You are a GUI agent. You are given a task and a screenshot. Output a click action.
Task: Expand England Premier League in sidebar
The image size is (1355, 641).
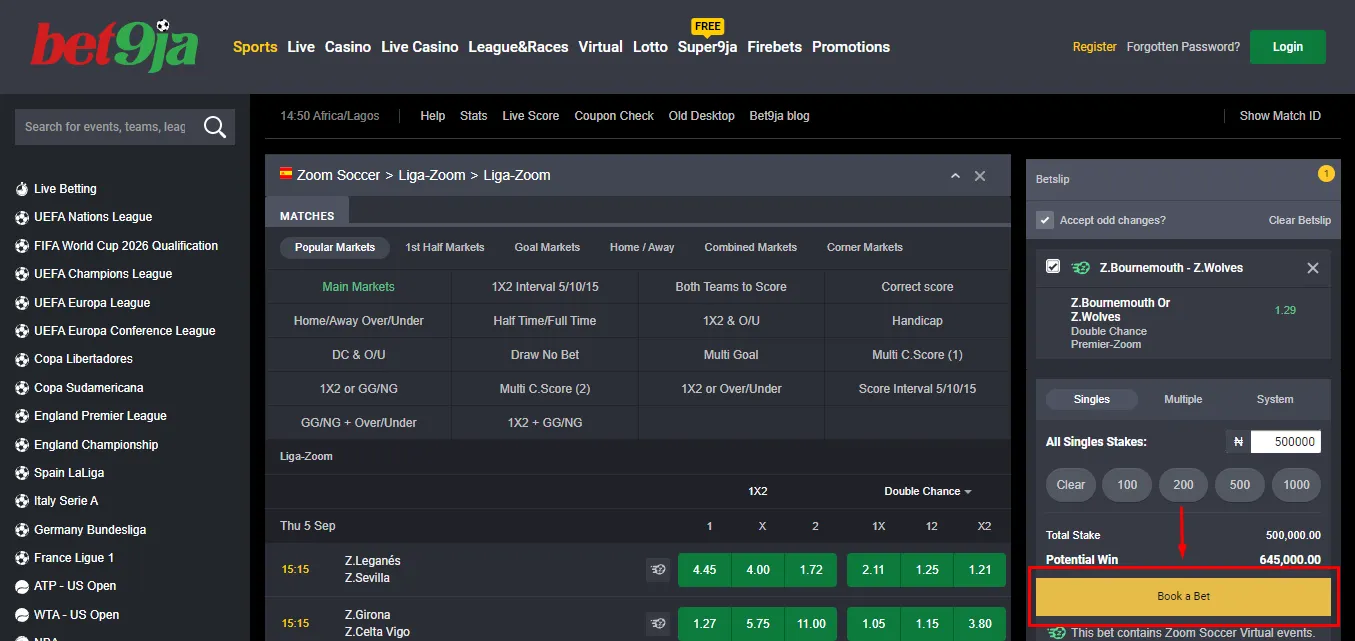[x=100, y=416]
